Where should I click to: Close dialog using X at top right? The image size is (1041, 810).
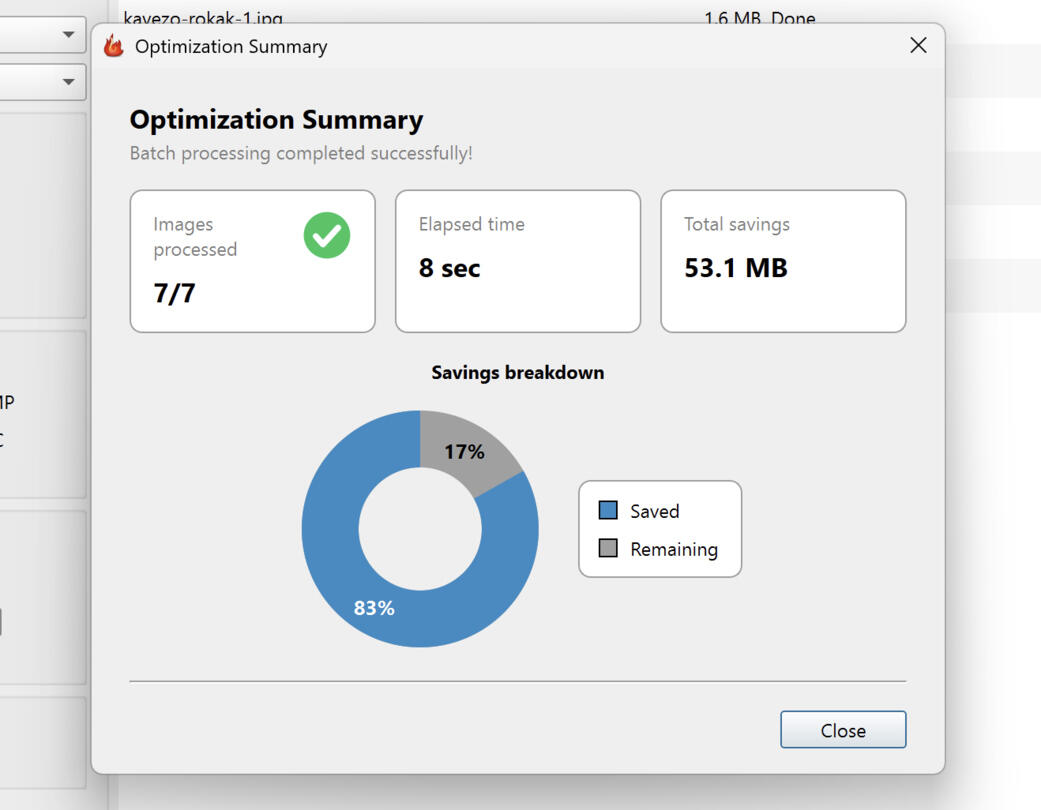[918, 45]
